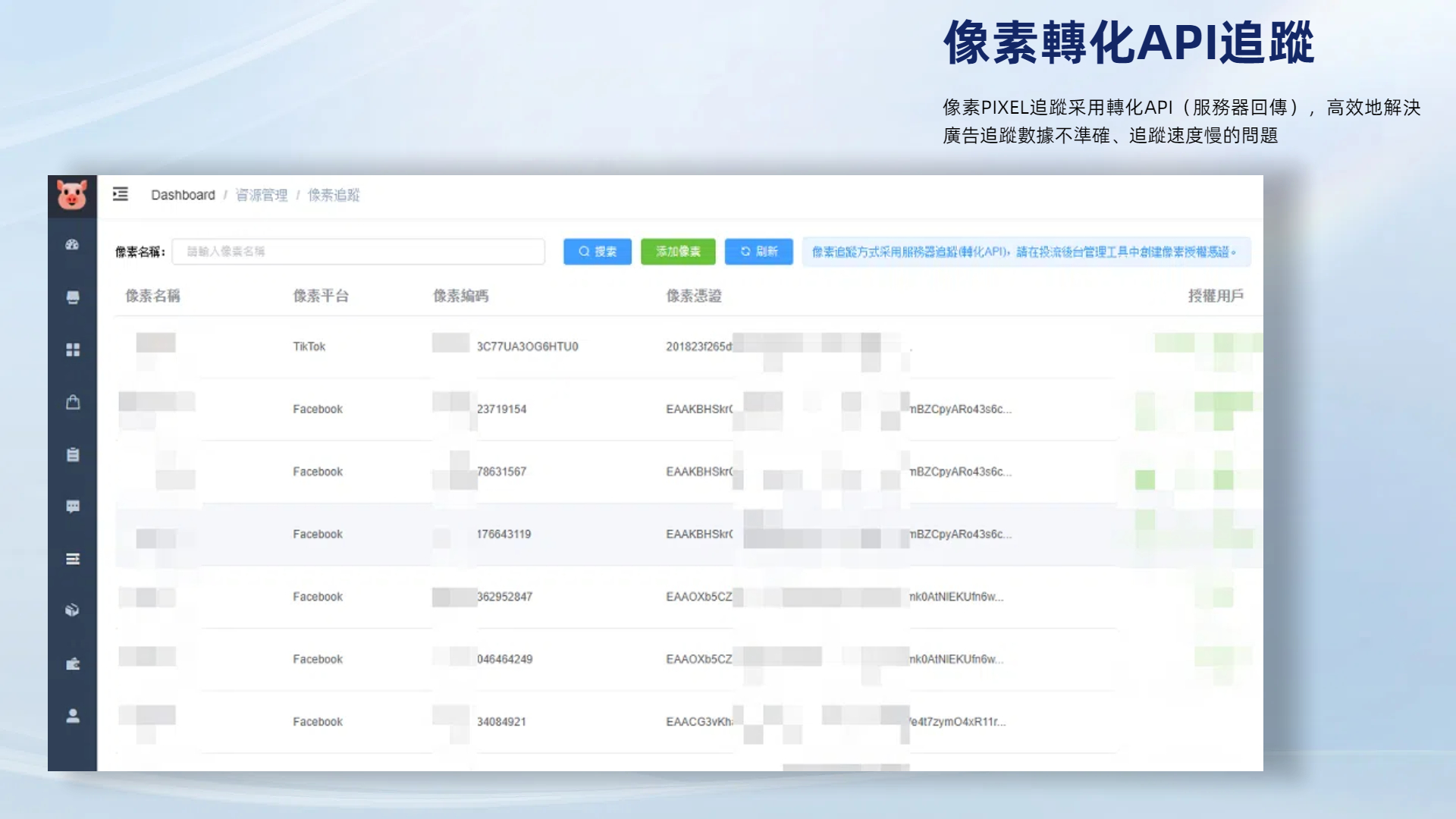
Task: Click the blue 搜索 search button
Action: pyautogui.click(x=598, y=252)
